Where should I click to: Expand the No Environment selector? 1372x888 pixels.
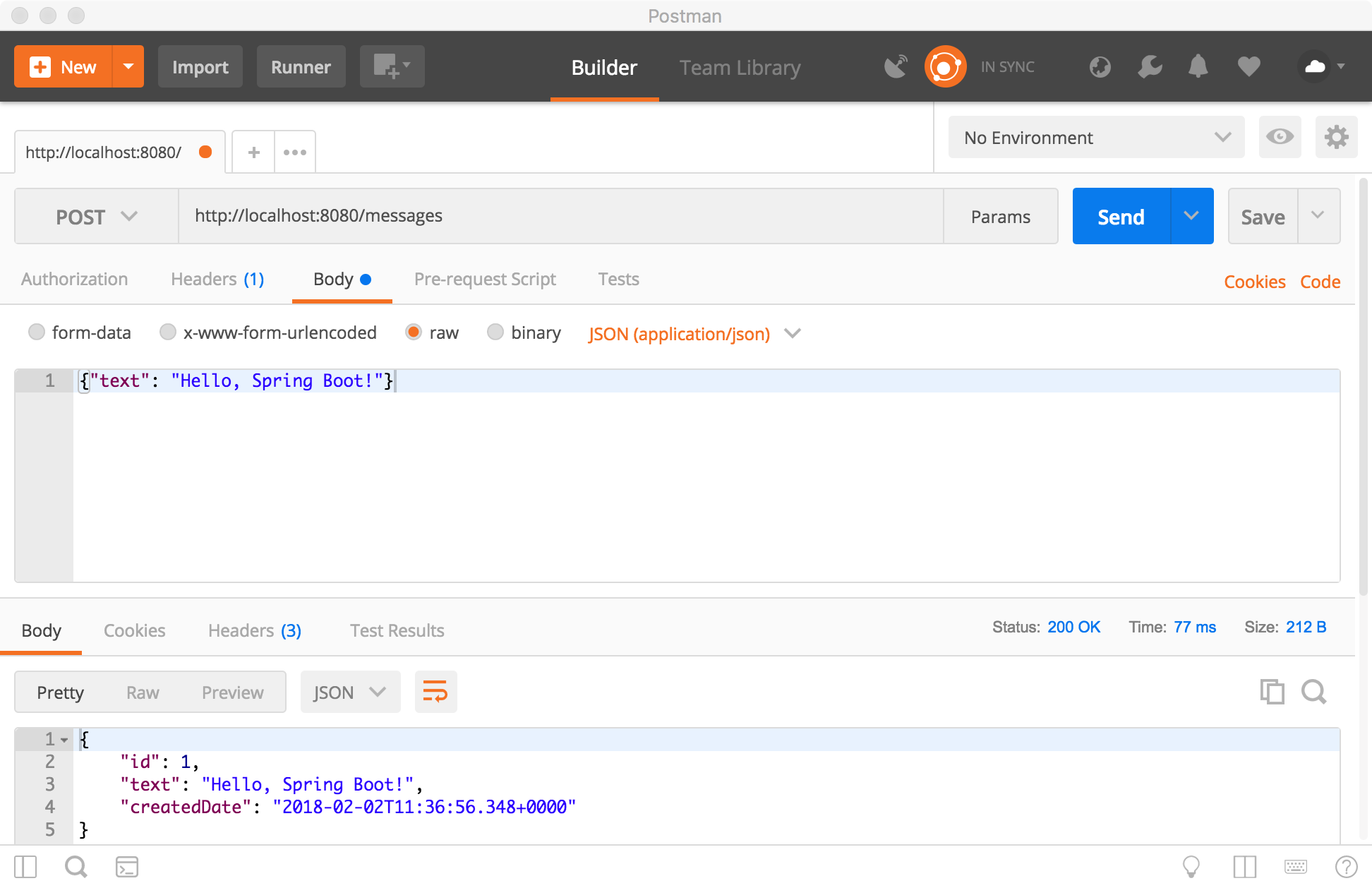[x=1095, y=138]
